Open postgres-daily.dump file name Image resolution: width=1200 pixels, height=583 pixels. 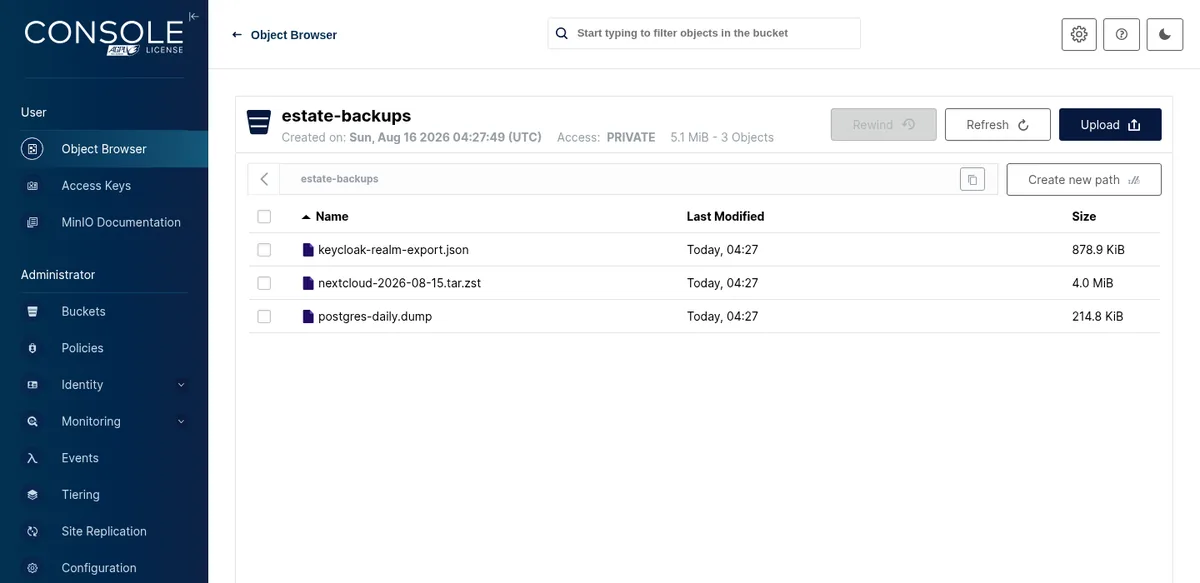coord(374,316)
